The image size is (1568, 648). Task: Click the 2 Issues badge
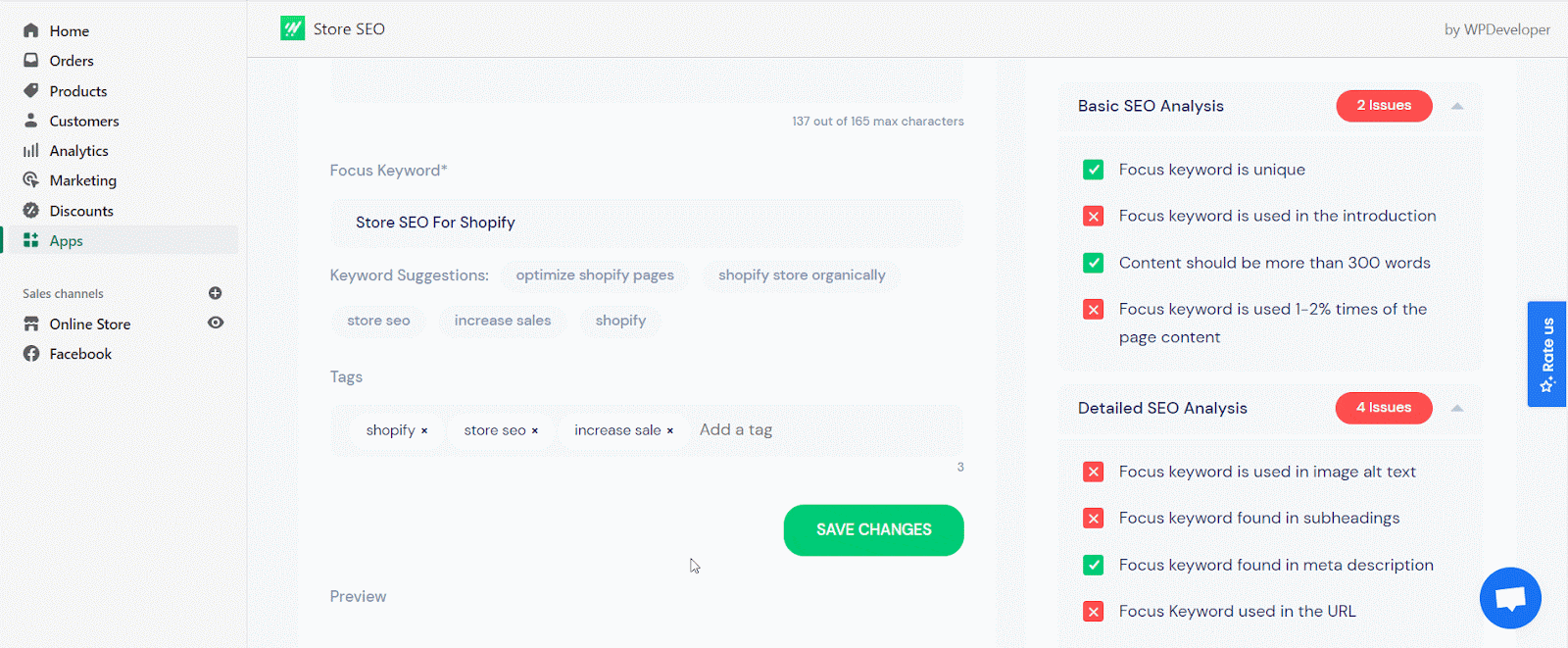click(x=1384, y=106)
